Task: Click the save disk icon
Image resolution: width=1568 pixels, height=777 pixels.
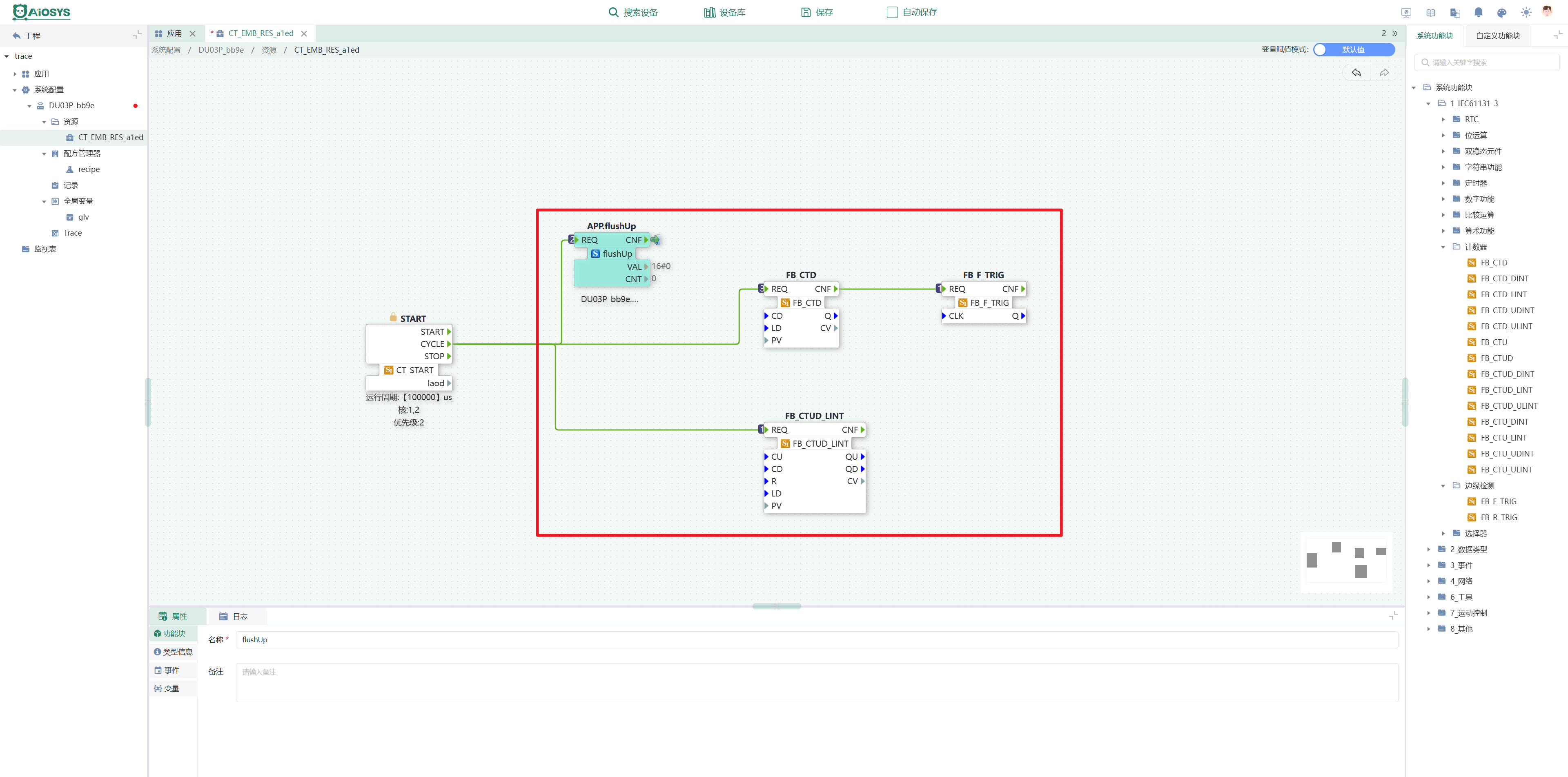Action: point(806,12)
